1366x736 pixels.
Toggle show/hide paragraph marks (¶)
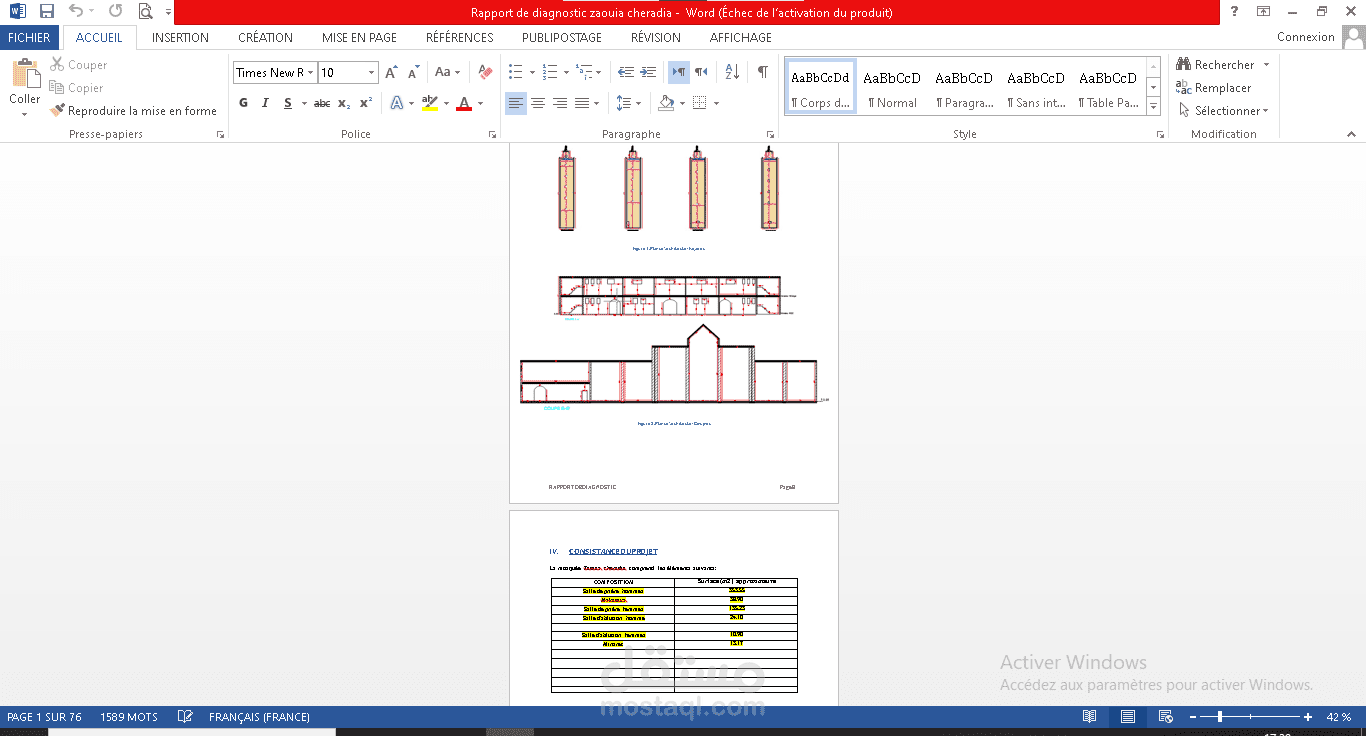pyautogui.click(x=763, y=73)
